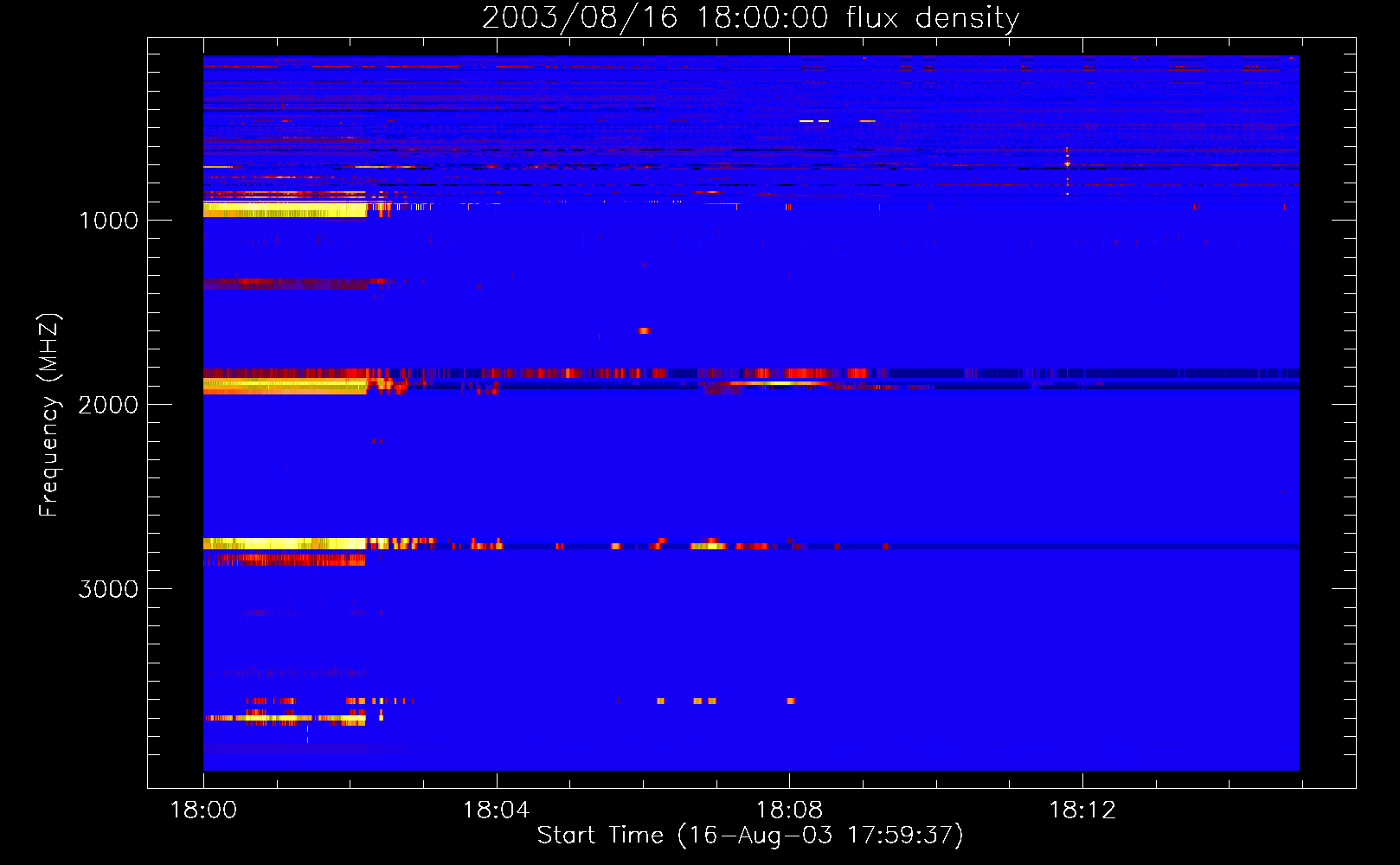Click the '2000' frequency axis label

click(x=108, y=405)
